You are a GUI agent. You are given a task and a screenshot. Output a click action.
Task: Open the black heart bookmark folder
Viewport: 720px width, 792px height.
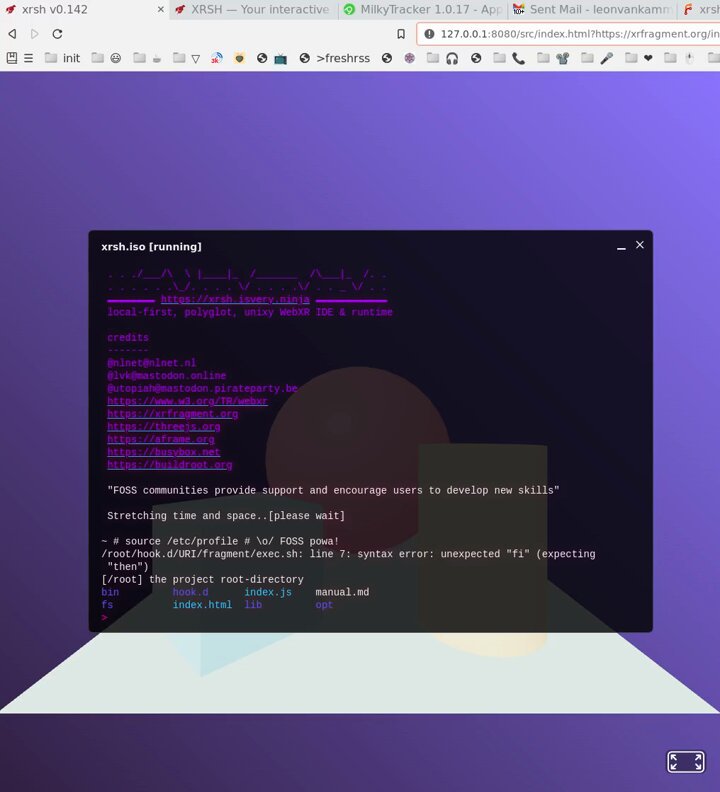(x=640, y=58)
